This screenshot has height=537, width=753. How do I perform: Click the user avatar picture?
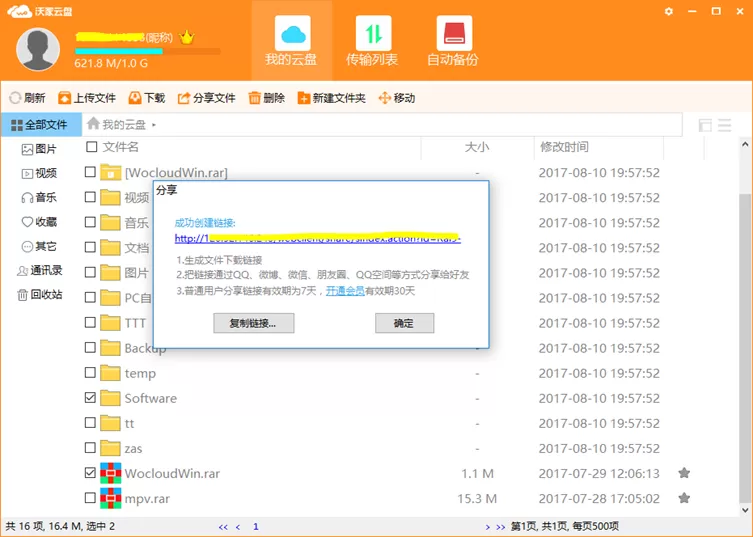click(38, 49)
